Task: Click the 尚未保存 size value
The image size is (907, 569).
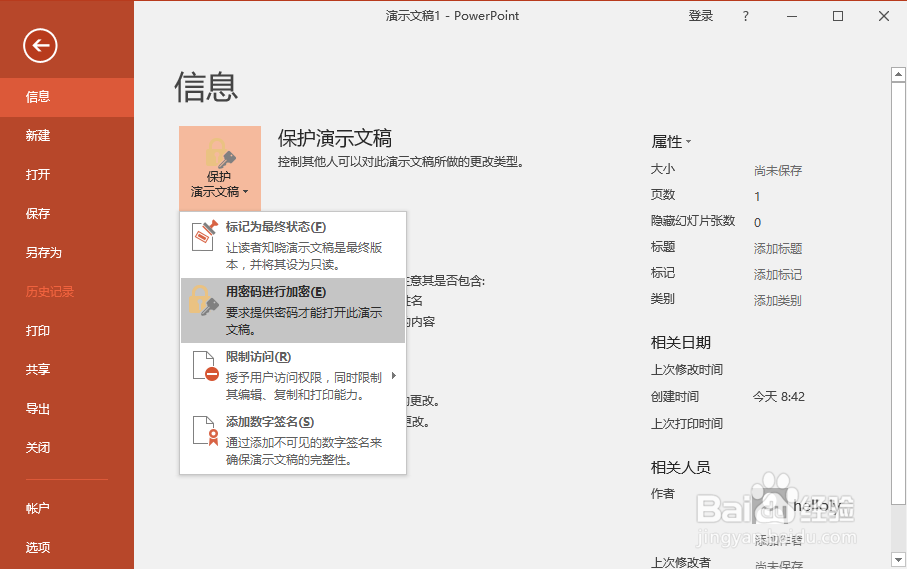Action: click(777, 171)
